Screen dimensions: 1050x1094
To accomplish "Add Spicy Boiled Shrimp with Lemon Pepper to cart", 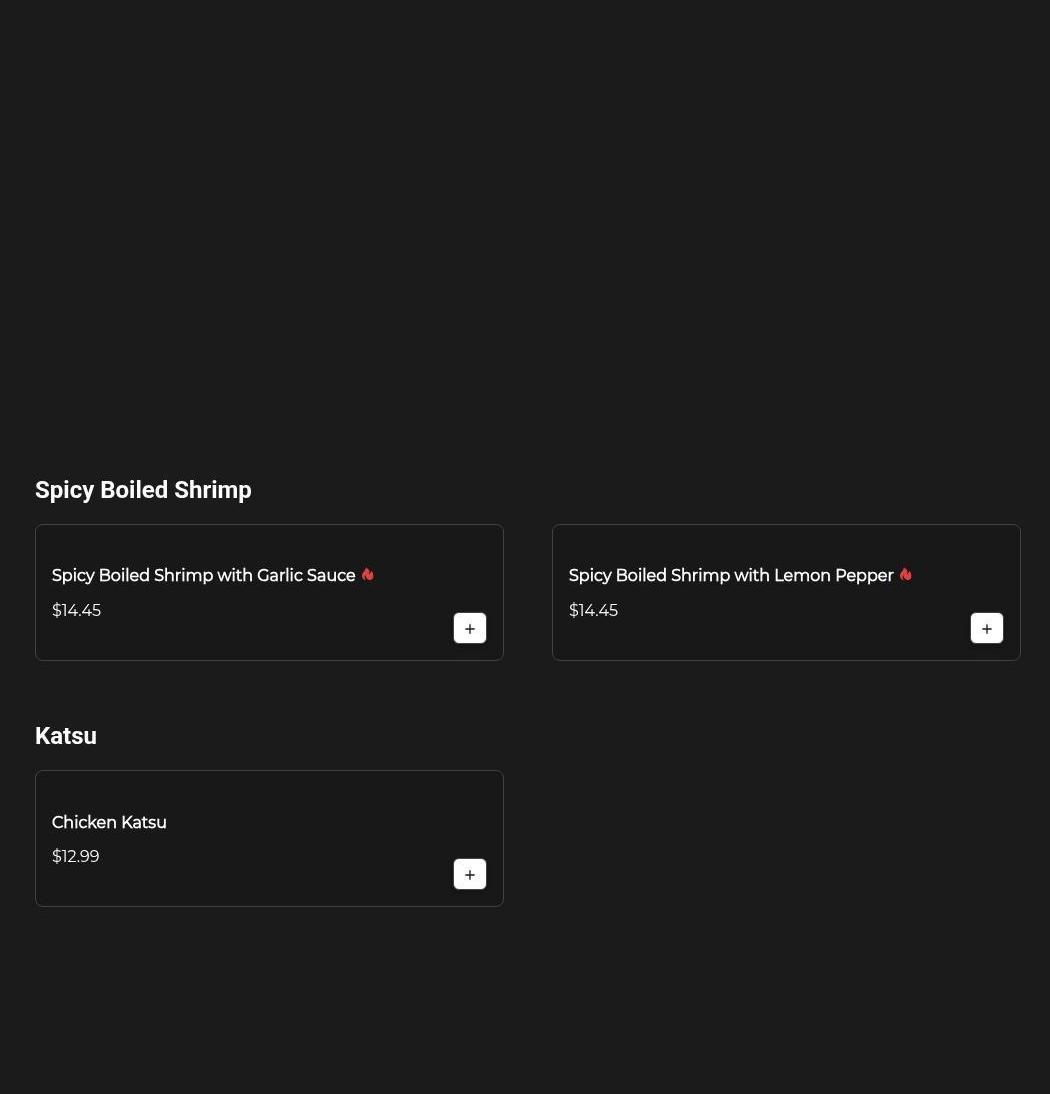I will [987, 628].
